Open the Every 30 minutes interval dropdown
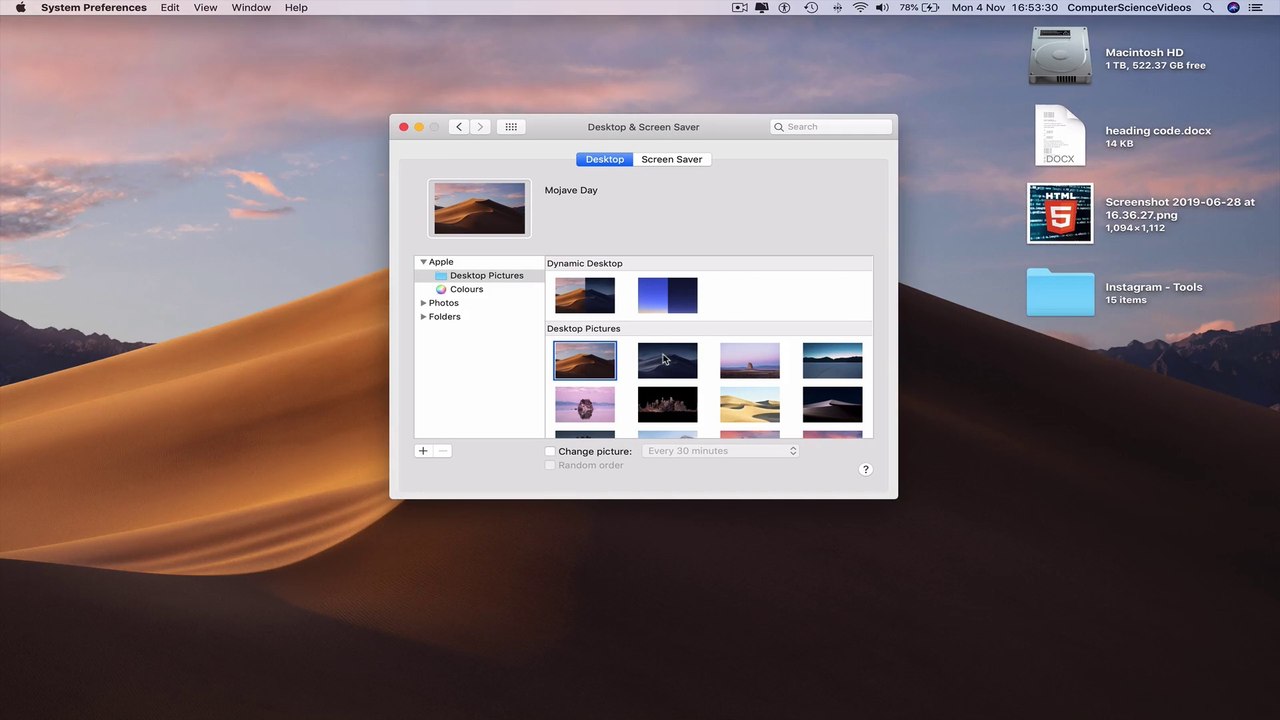 pyautogui.click(x=720, y=451)
